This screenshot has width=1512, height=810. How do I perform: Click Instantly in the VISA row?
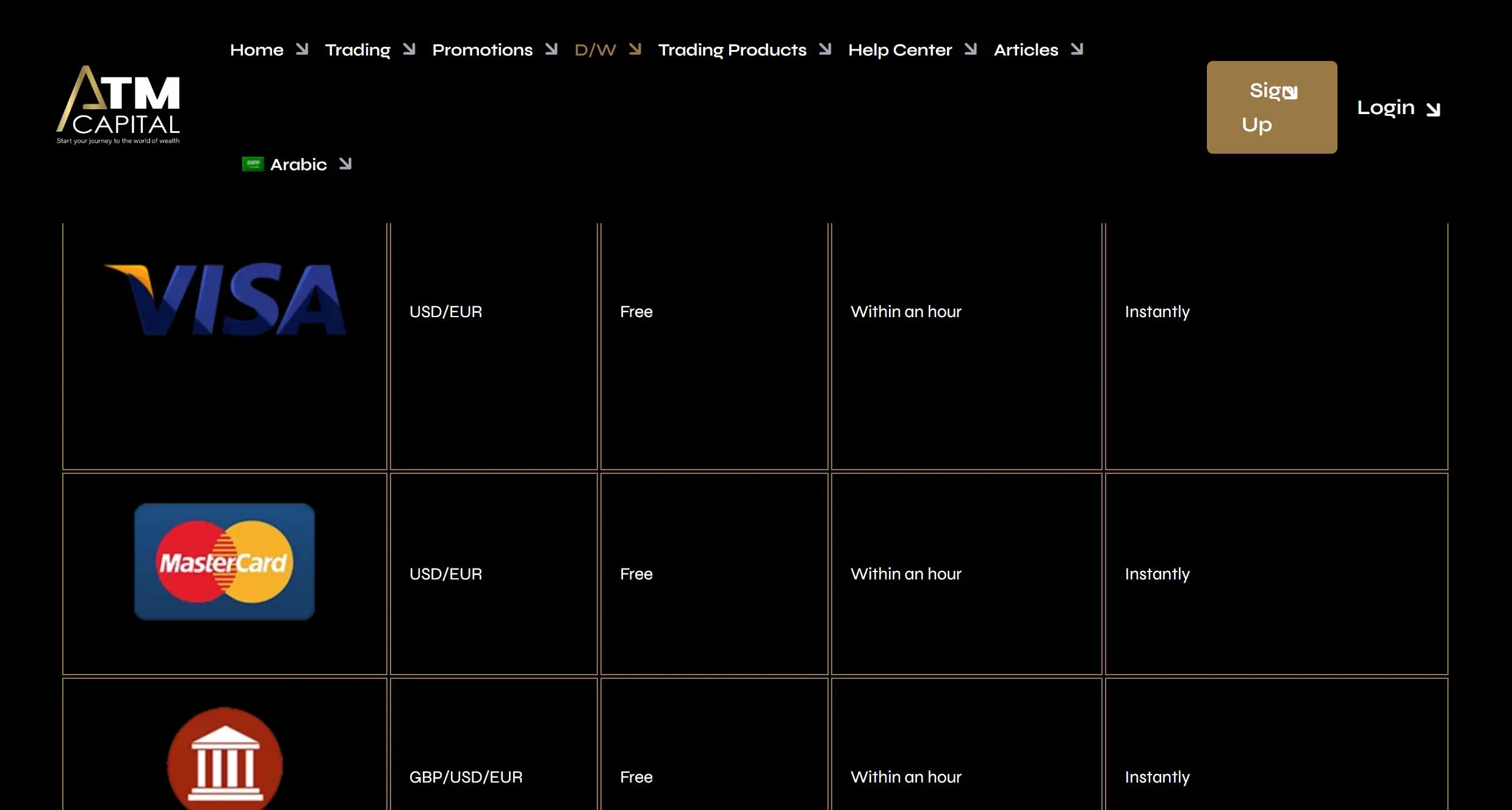click(1157, 312)
